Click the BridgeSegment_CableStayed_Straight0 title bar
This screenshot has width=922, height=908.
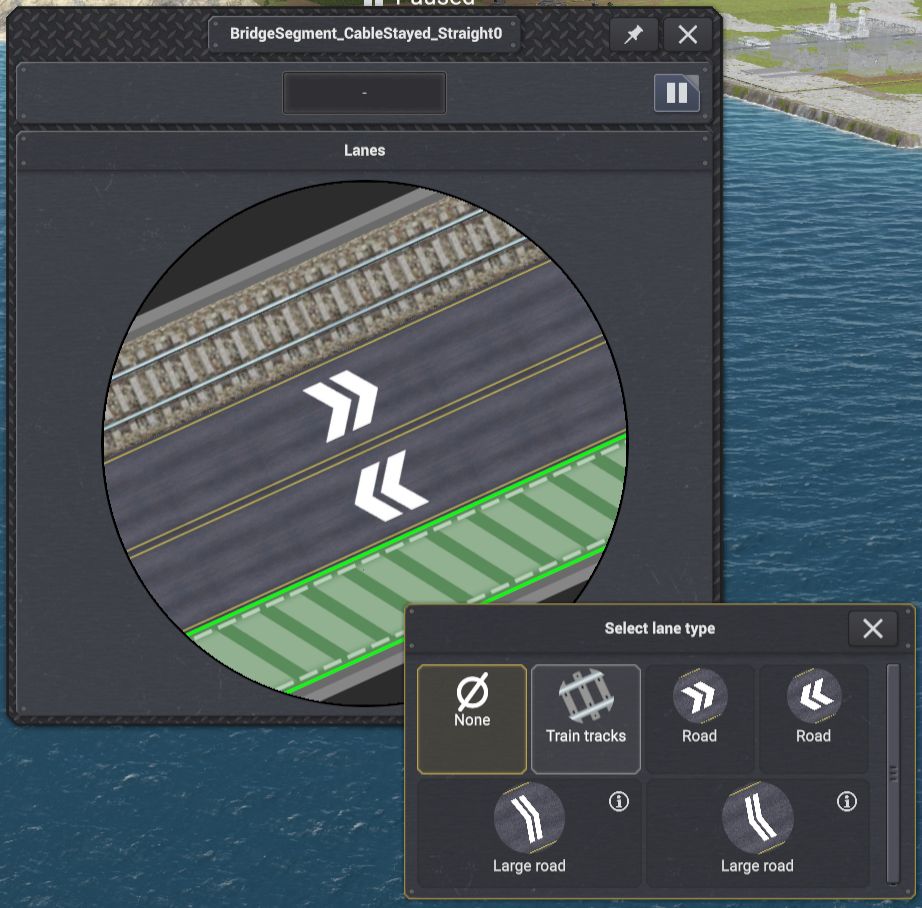click(x=364, y=34)
